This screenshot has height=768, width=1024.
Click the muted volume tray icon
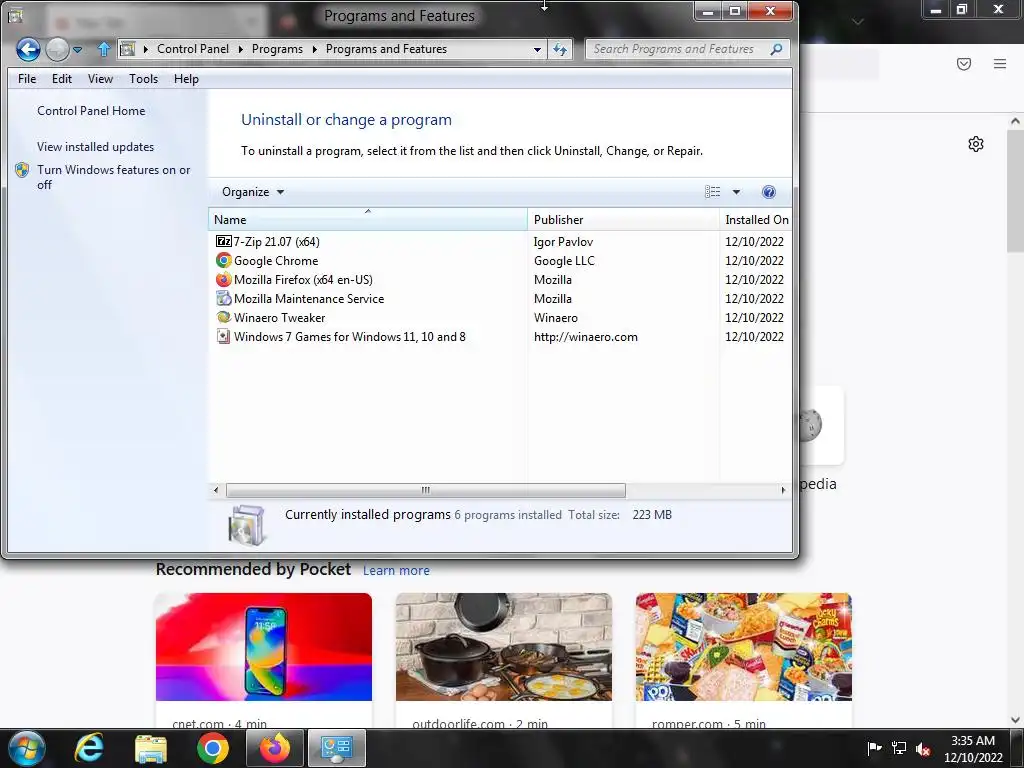click(923, 749)
